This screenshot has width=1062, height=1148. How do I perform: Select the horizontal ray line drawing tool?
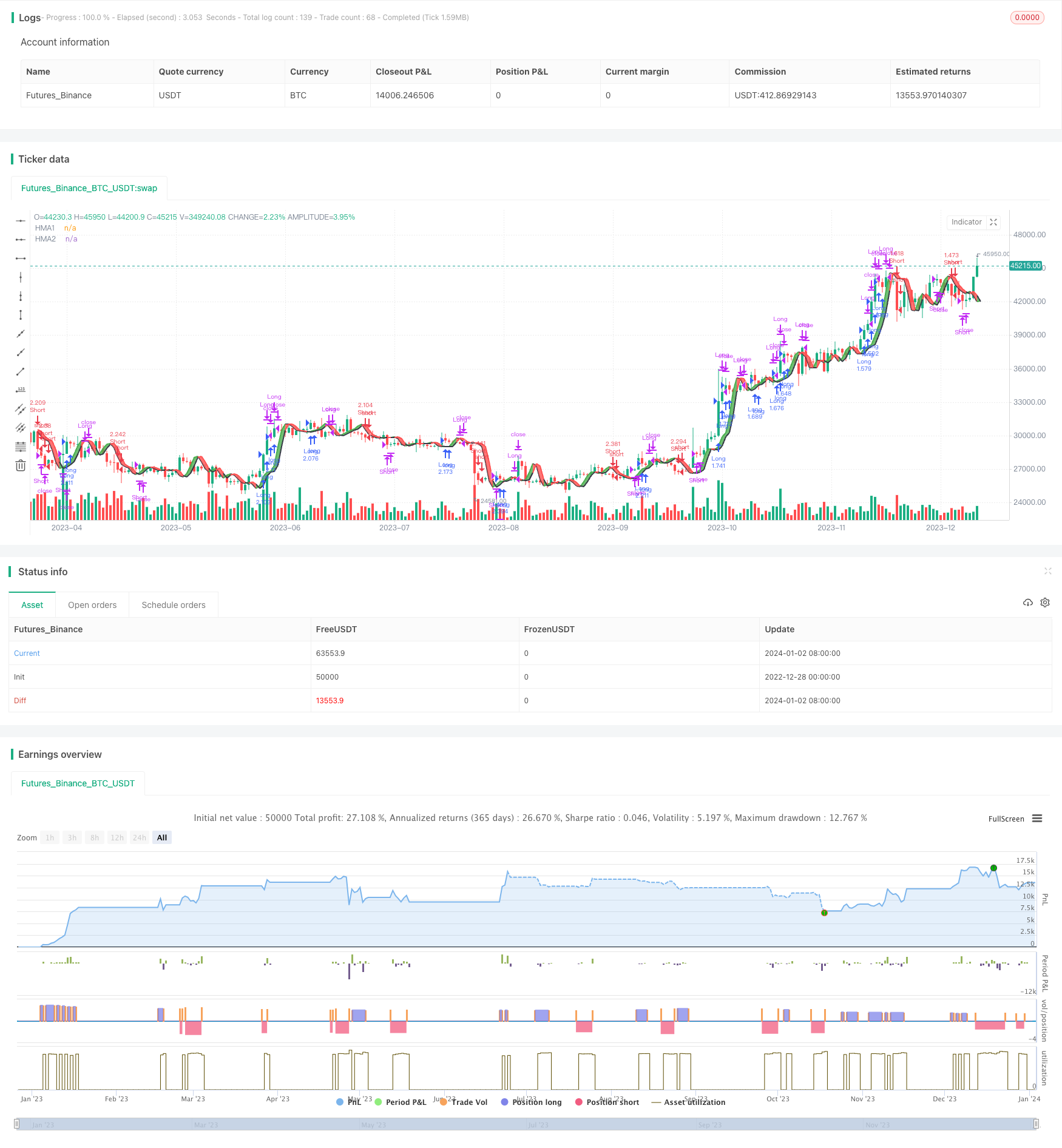click(21, 240)
